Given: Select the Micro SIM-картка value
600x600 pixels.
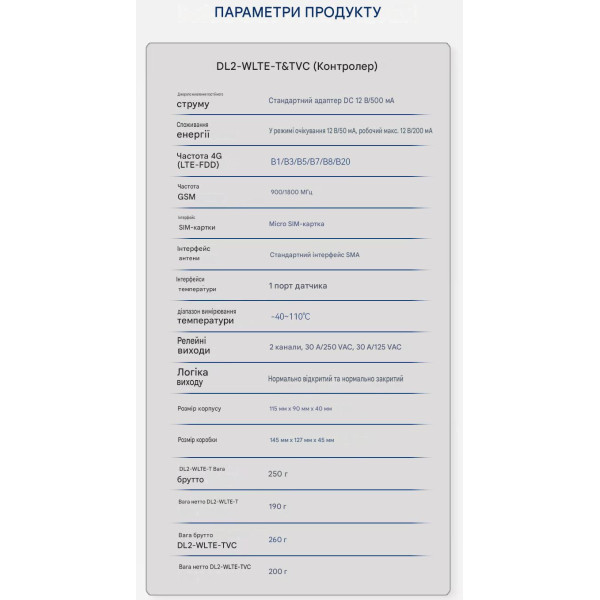Looking at the screenshot, I should (296, 224).
